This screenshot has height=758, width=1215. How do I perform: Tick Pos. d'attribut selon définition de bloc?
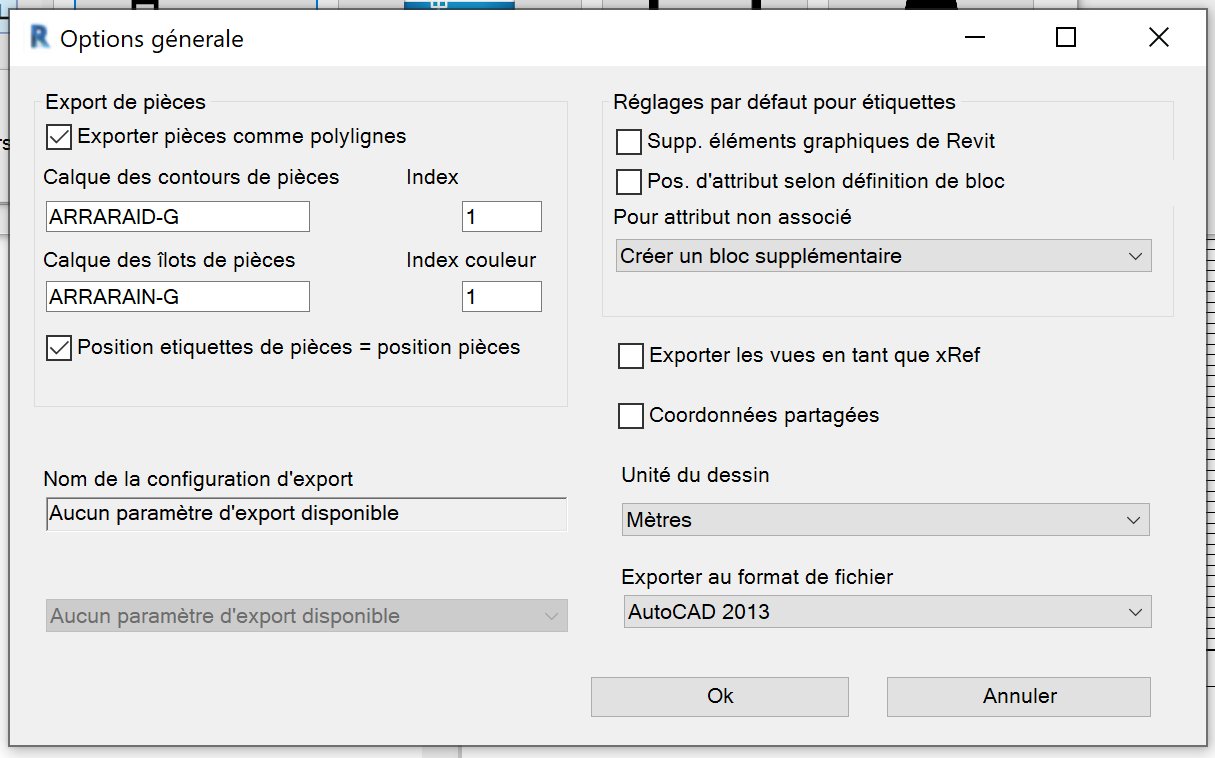coord(629,182)
